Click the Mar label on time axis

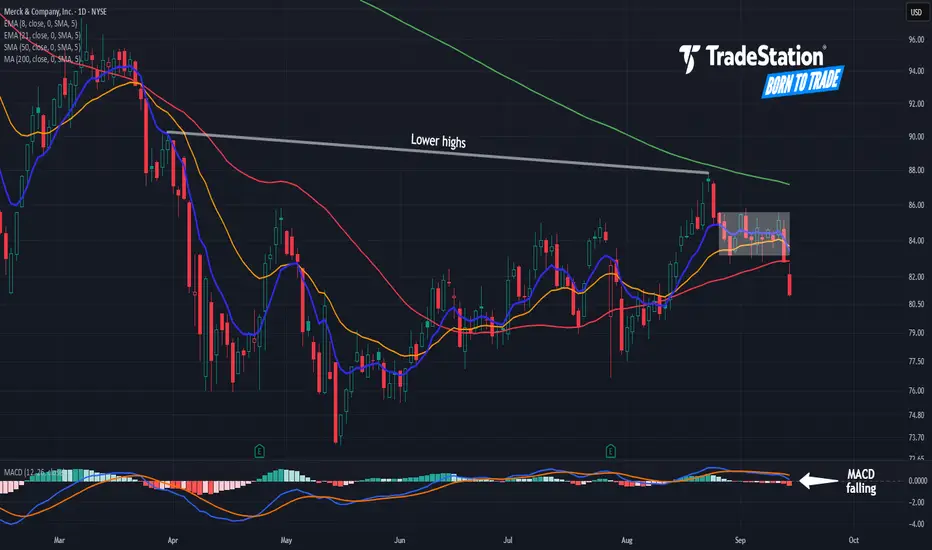pyautogui.click(x=59, y=540)
